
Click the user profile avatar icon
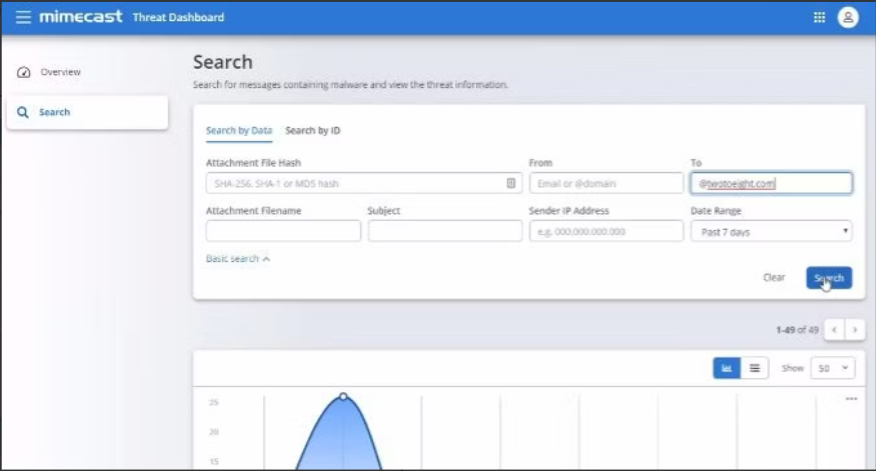[848, 17]
